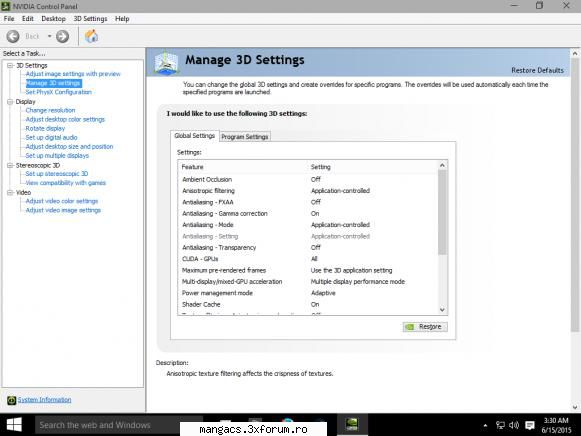
Task: Open the taskbar volume icon
Action: click(x=514, y=425)
